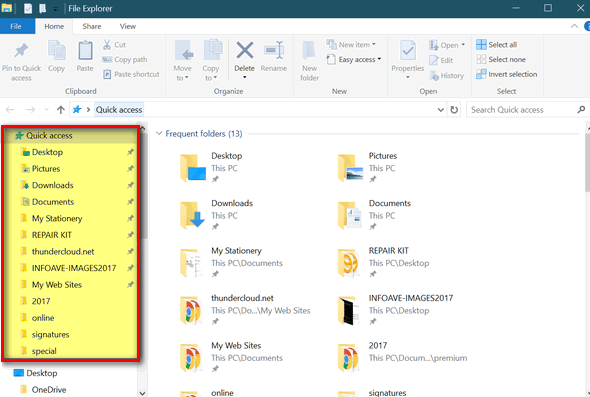Viewport: 590px width, 397px height.
Task: Click the Paste clipboard icon
Action: pos(85,51)
